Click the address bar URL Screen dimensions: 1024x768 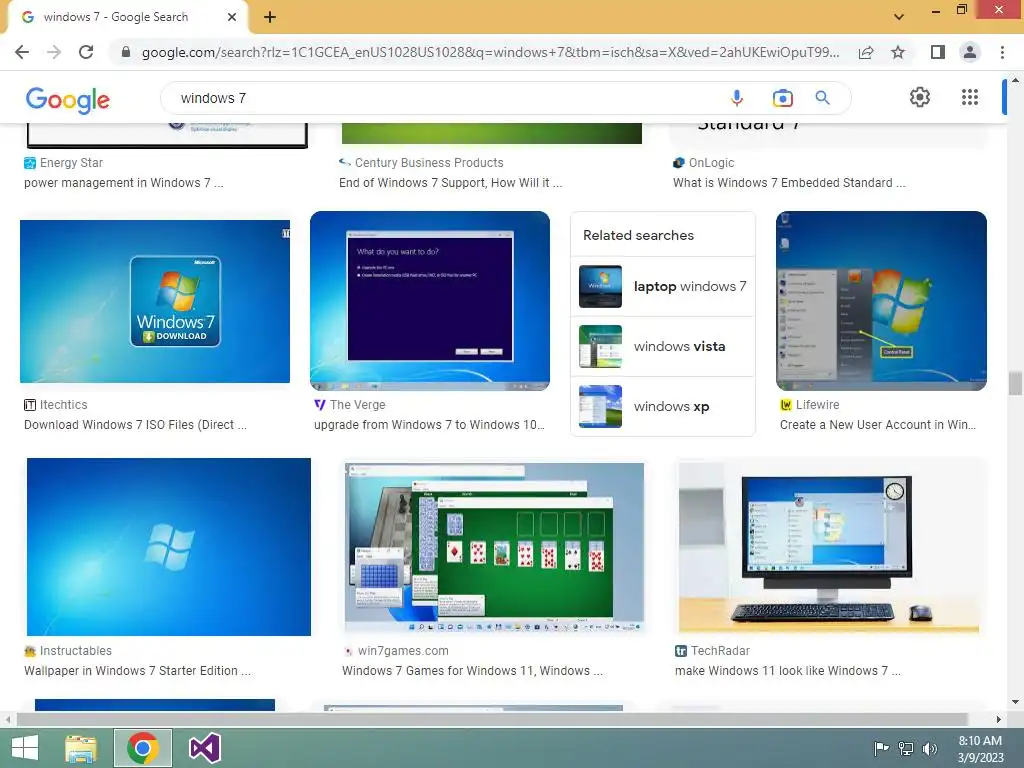[490, 52]
